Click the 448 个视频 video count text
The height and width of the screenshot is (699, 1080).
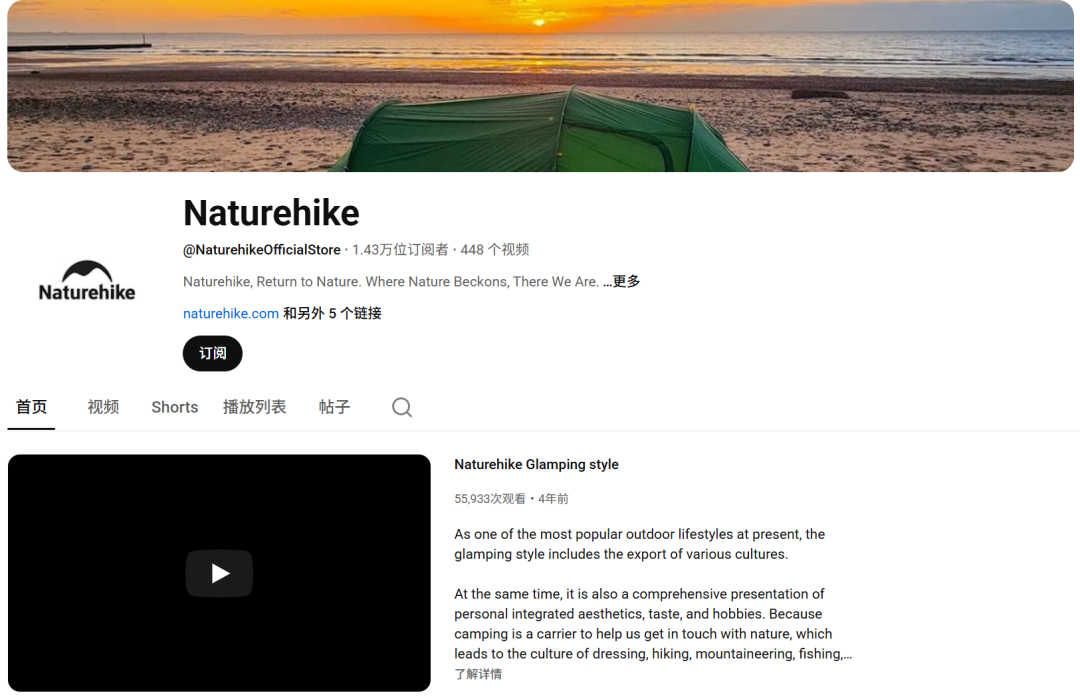coord(495,249)
